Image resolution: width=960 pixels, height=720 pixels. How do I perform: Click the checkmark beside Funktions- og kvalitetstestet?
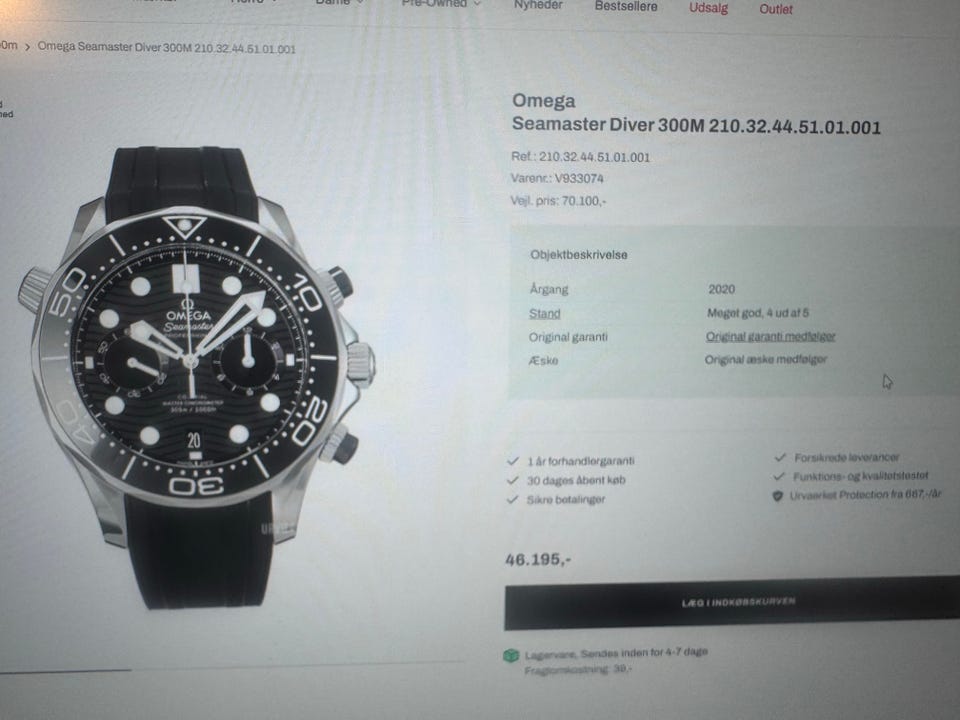779,476
